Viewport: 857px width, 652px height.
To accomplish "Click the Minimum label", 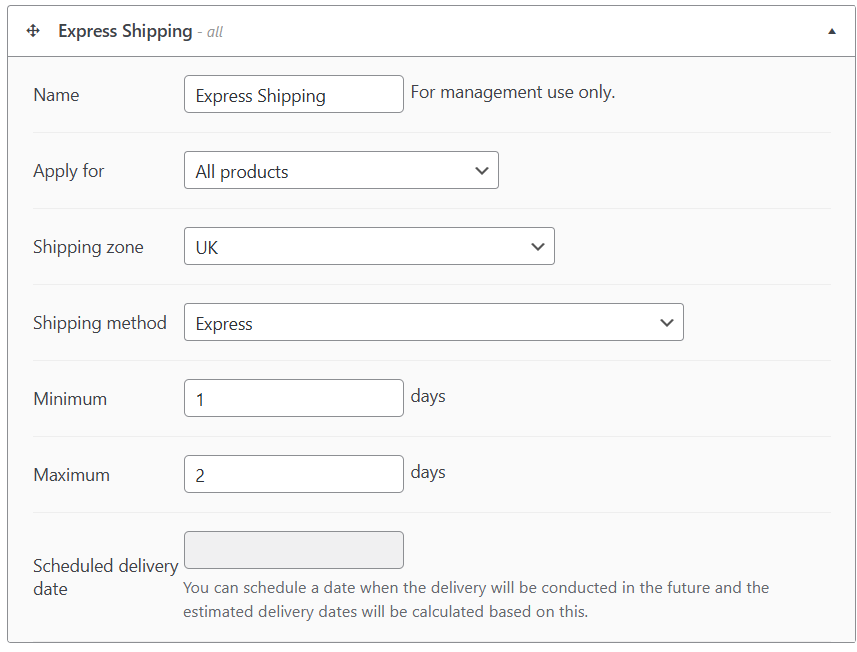I will (x=70, y=399).
